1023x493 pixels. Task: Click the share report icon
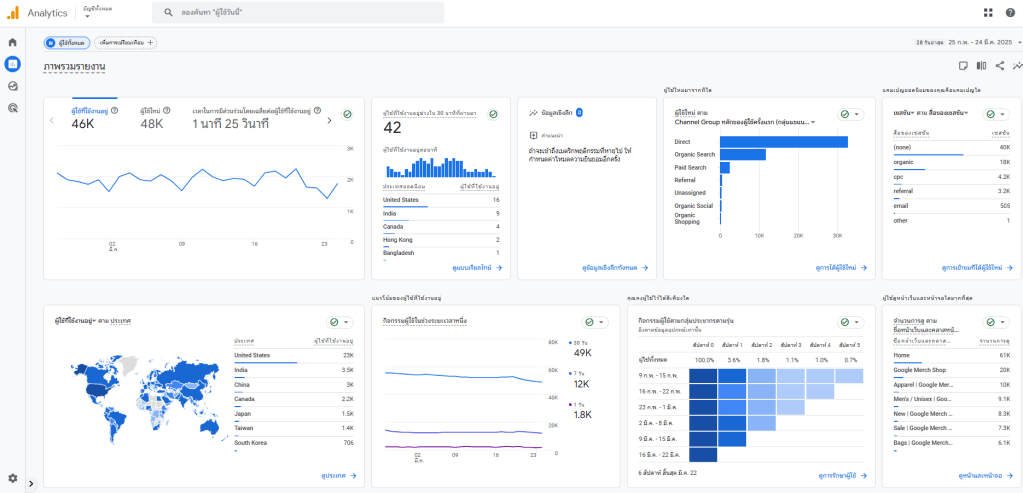tap(999, 66)
